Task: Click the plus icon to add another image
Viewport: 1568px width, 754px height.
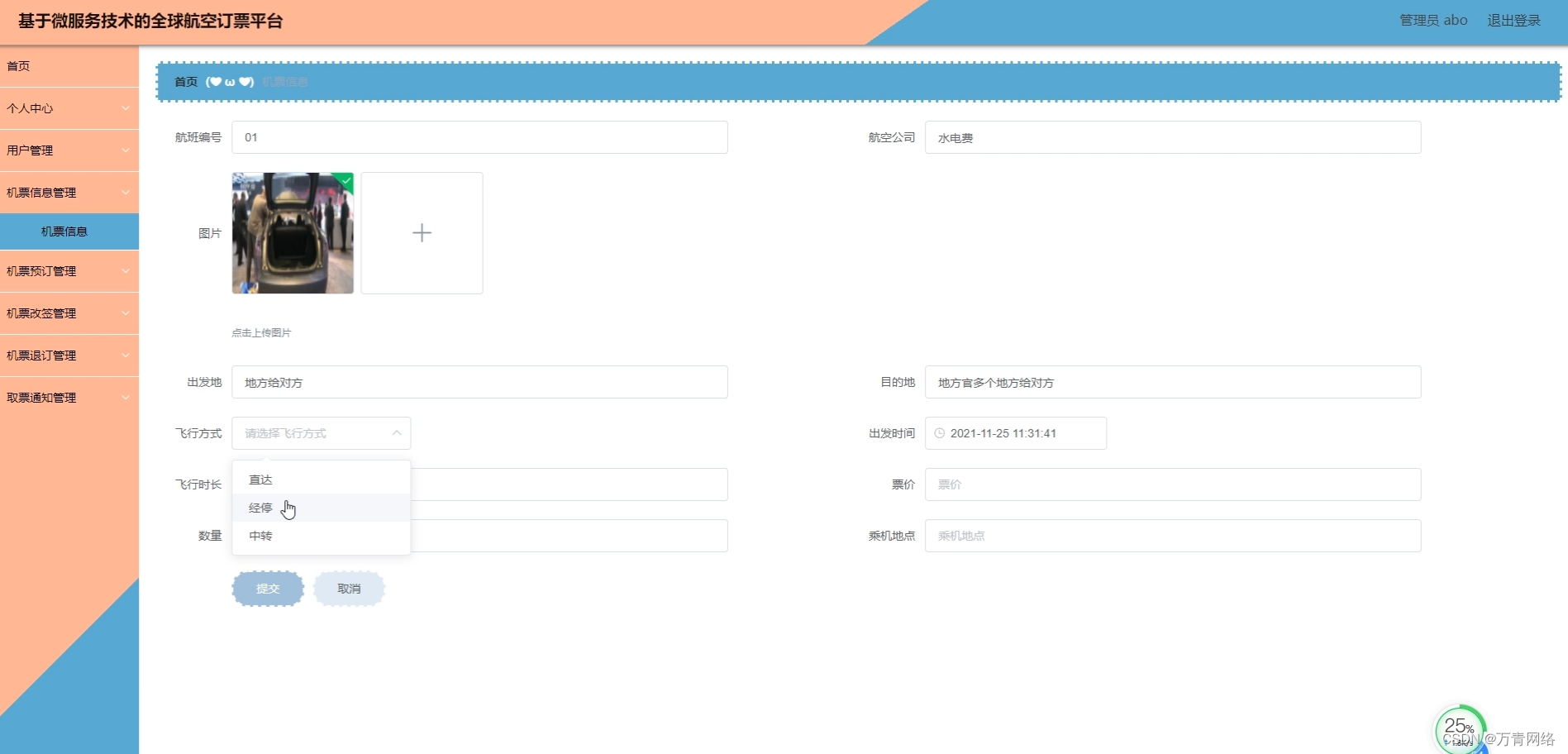Action: (422, 232)
